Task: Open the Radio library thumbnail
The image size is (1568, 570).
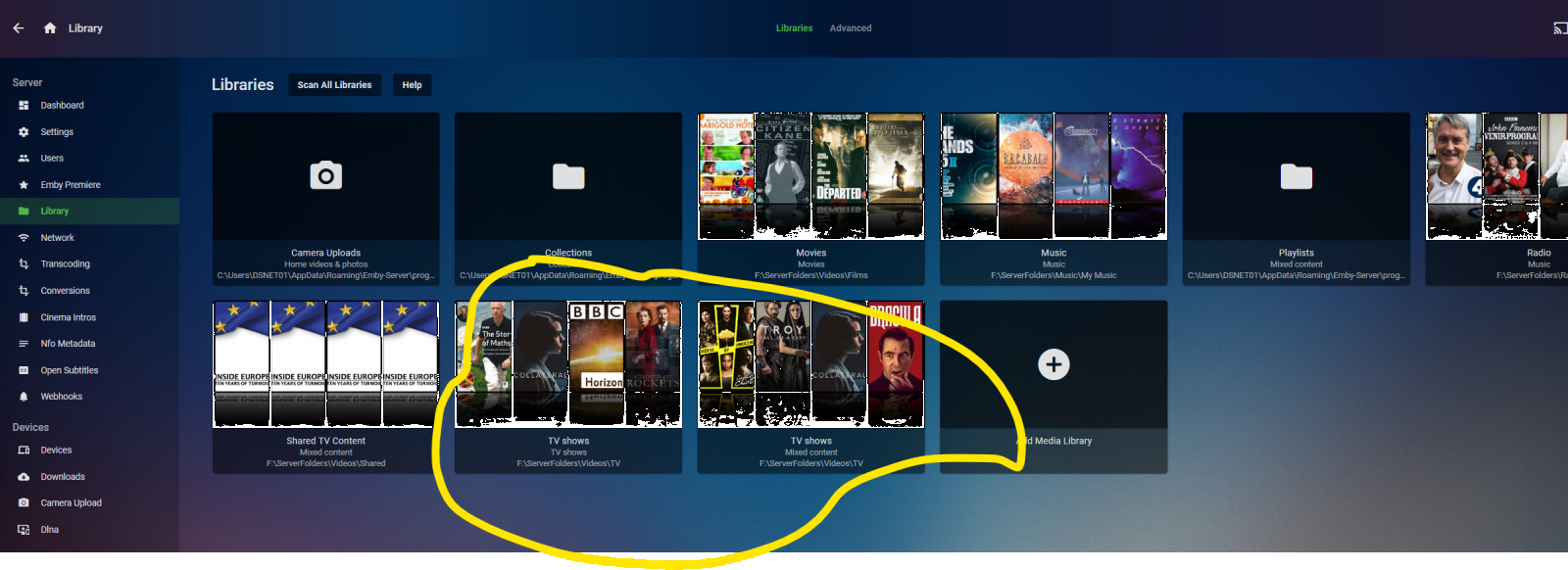Action: 1496,176
